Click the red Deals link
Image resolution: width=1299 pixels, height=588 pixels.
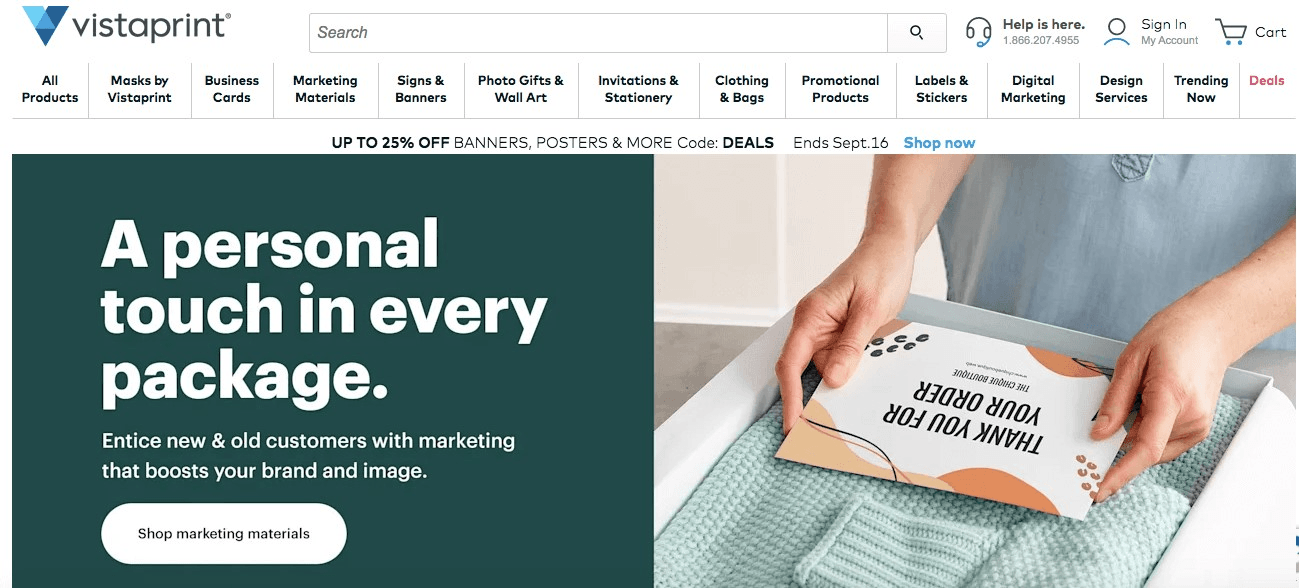tap(1266, 81)
